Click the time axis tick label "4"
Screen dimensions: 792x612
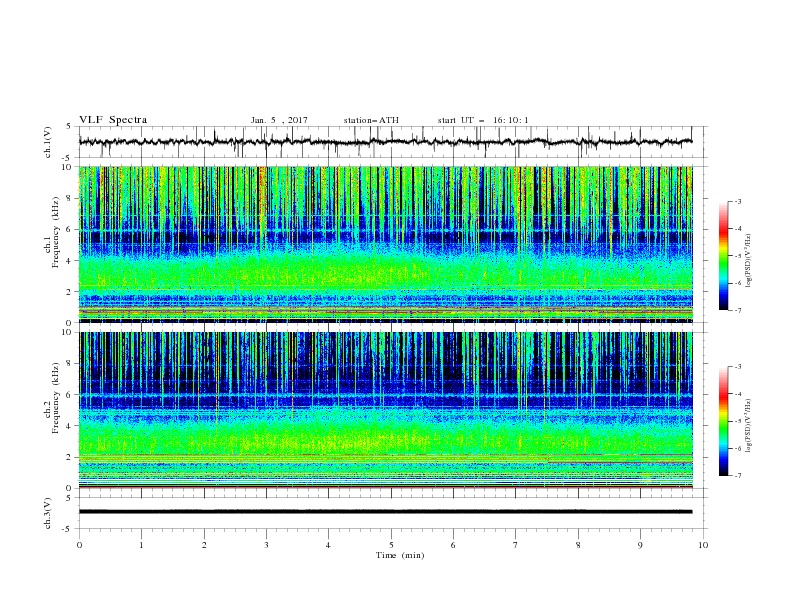click(x=328, y=545)
